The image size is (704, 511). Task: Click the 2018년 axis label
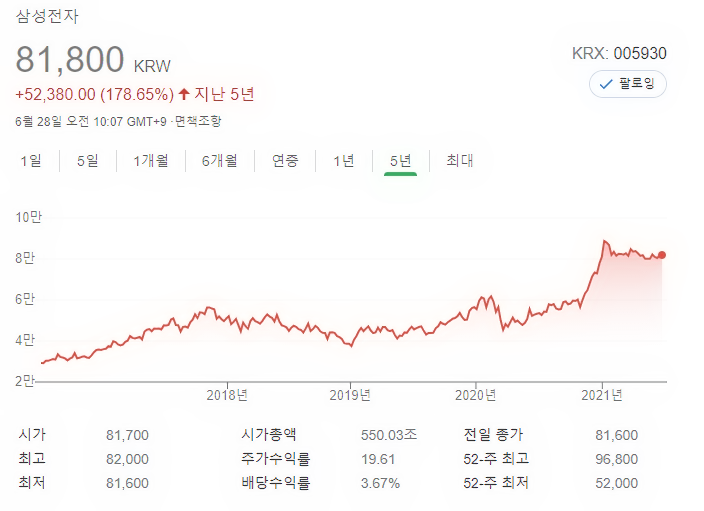click(227, 395)
